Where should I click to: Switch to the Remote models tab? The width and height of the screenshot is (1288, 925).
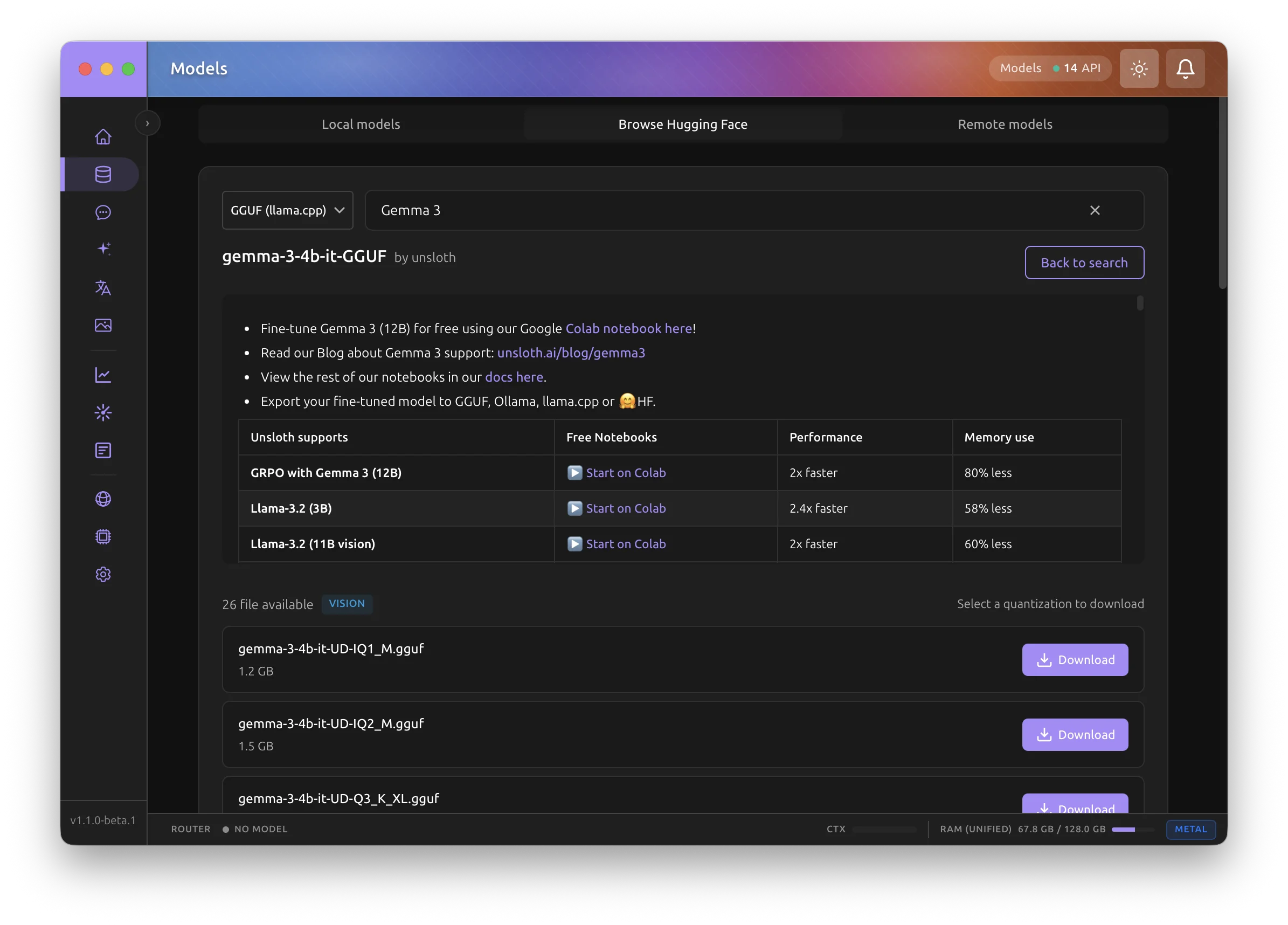pos(1005,124)
